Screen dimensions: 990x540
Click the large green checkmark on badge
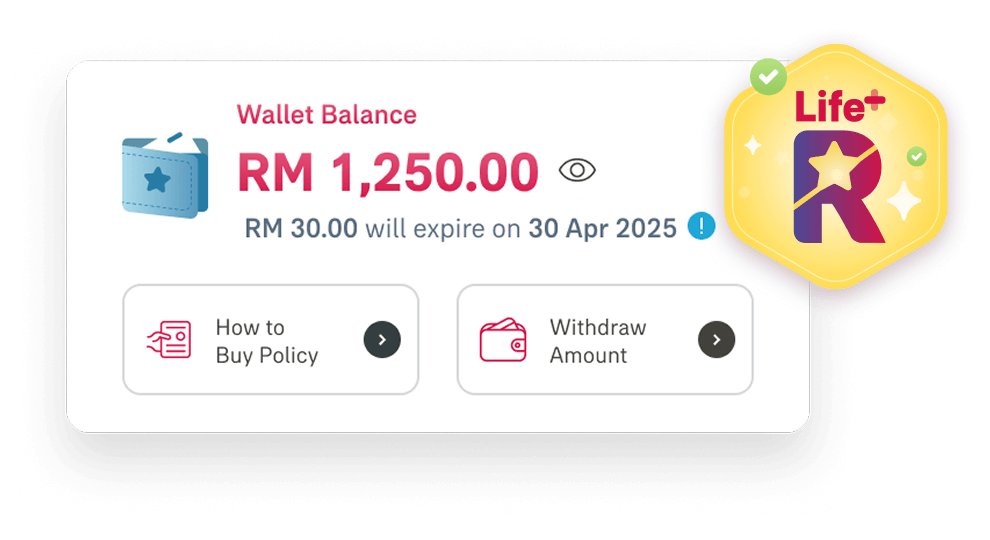768,77
